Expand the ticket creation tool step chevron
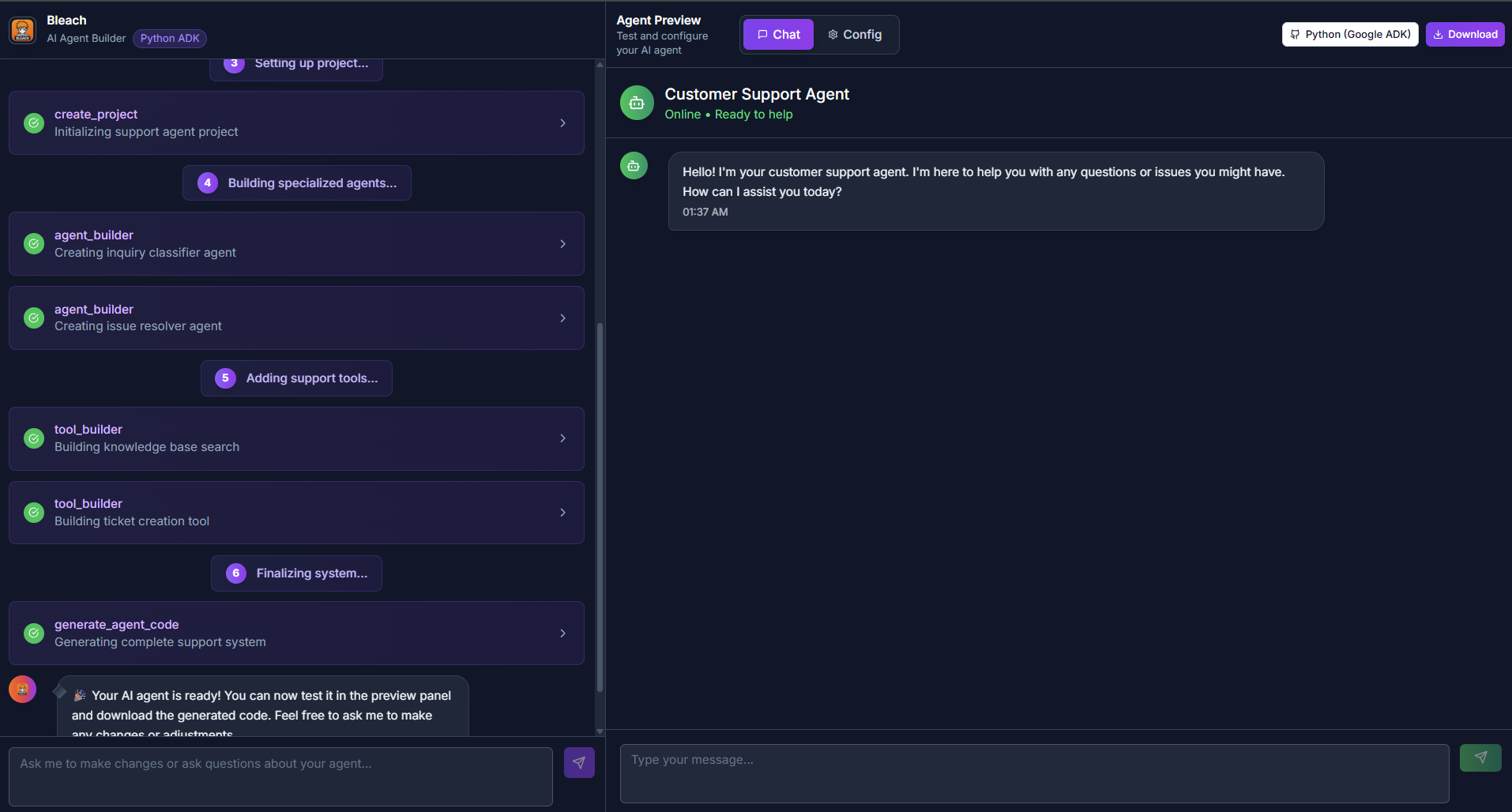The image size is (1512, 812). pyautogui.click(x=562, y=513)
